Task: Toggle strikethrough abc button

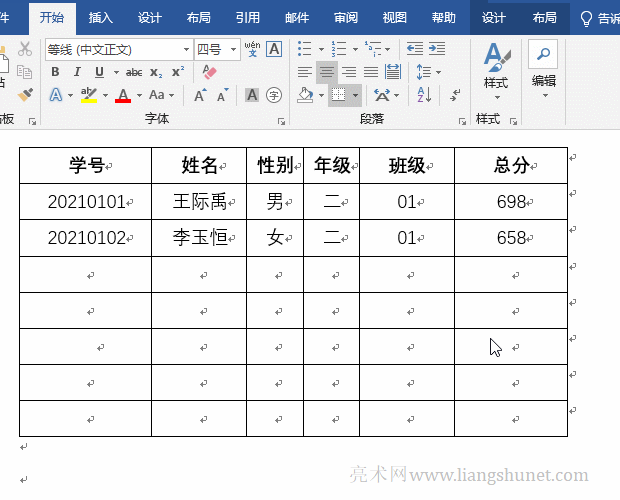Action: 134,72
